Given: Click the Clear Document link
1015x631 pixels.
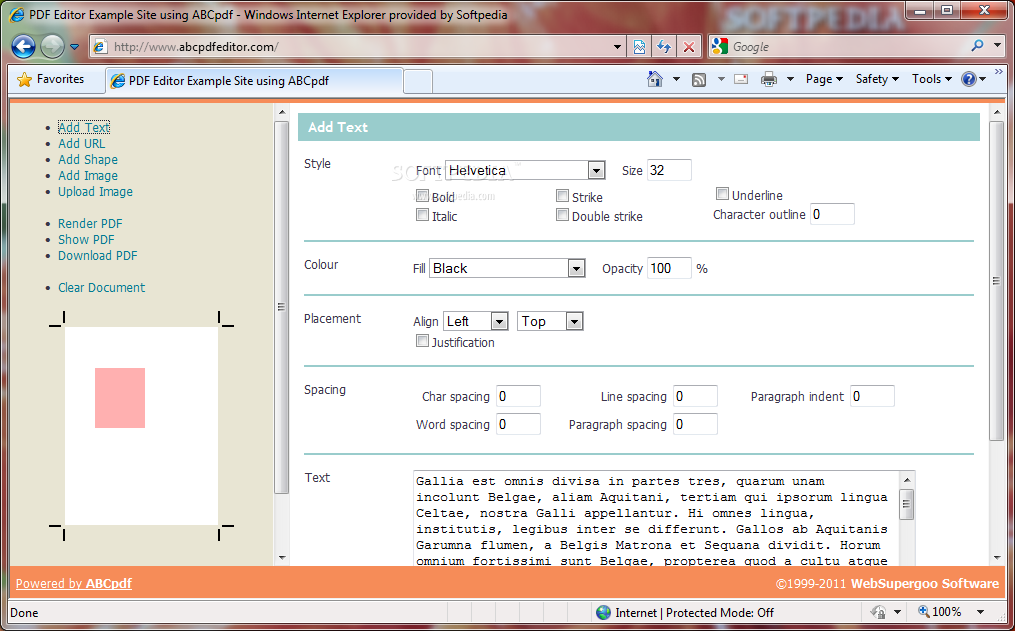Looking at the screenshot, I should tap(102, 287).
